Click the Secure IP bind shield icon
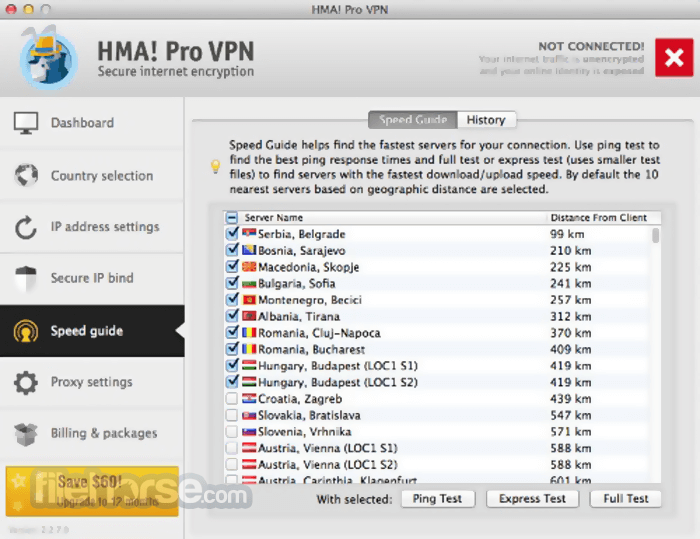 coord(25,278)
